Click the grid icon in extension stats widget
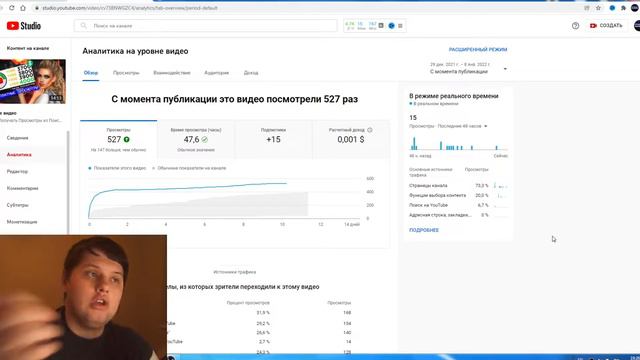This screenshot has width=640, height=360. [381, 25]
